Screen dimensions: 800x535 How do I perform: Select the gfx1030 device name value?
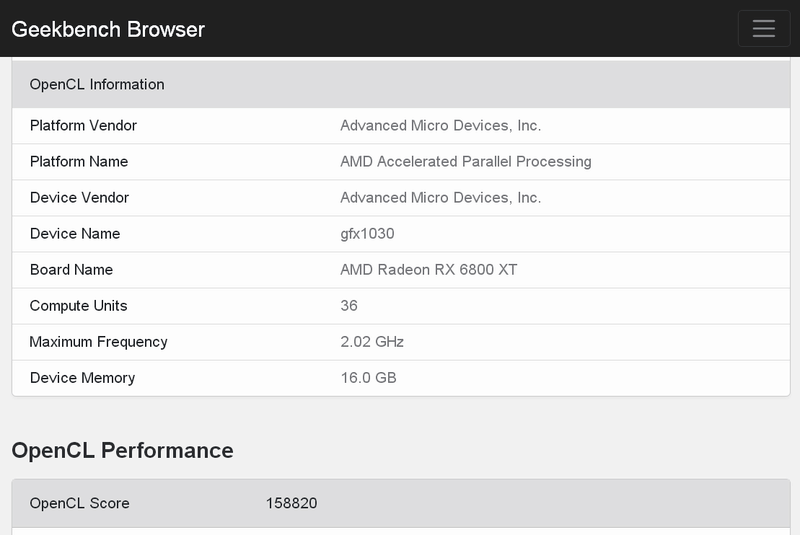[x=367, y=234]
